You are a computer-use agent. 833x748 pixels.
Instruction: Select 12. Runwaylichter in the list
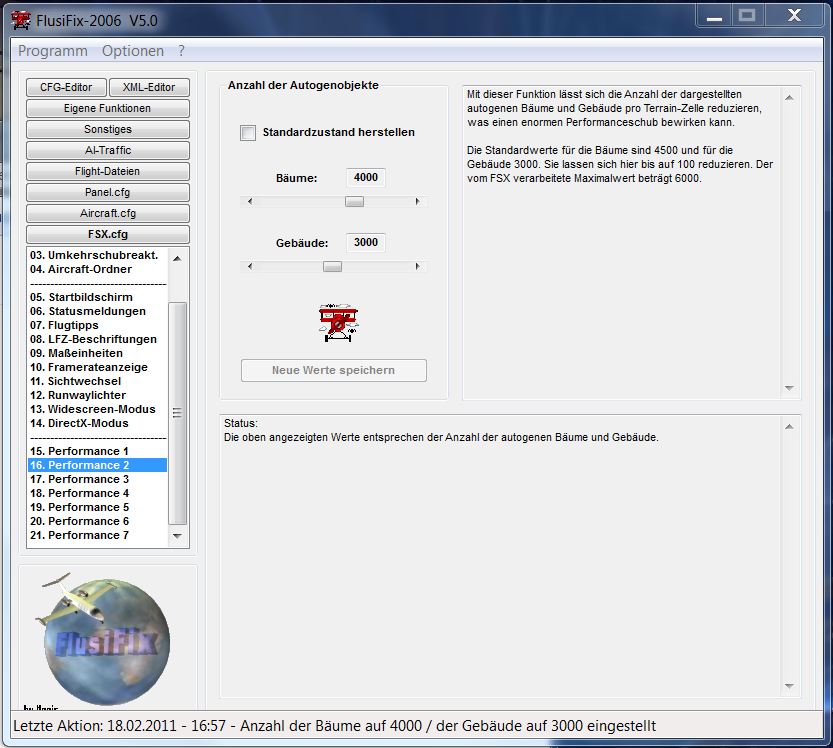tap(97, 395)
